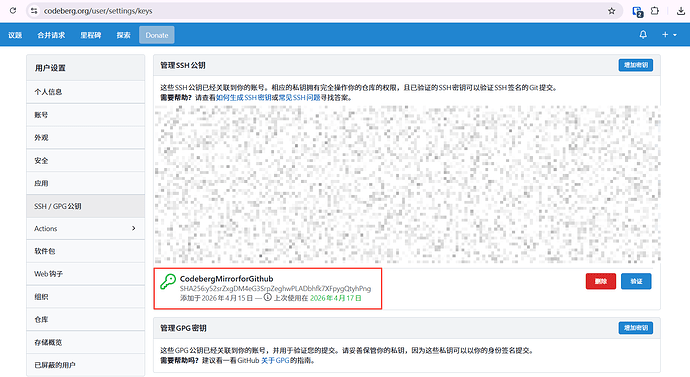Click the Donate button

click(157, 35)
